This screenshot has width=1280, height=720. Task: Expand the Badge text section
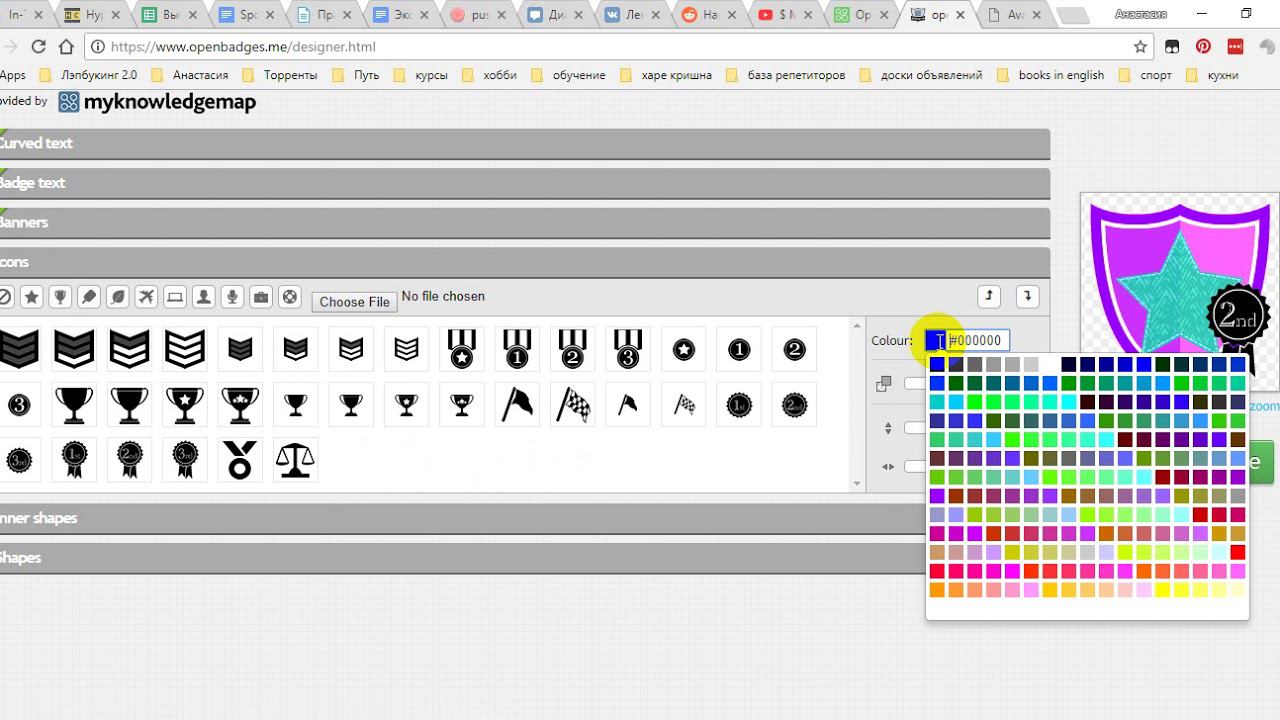[523, 183]
